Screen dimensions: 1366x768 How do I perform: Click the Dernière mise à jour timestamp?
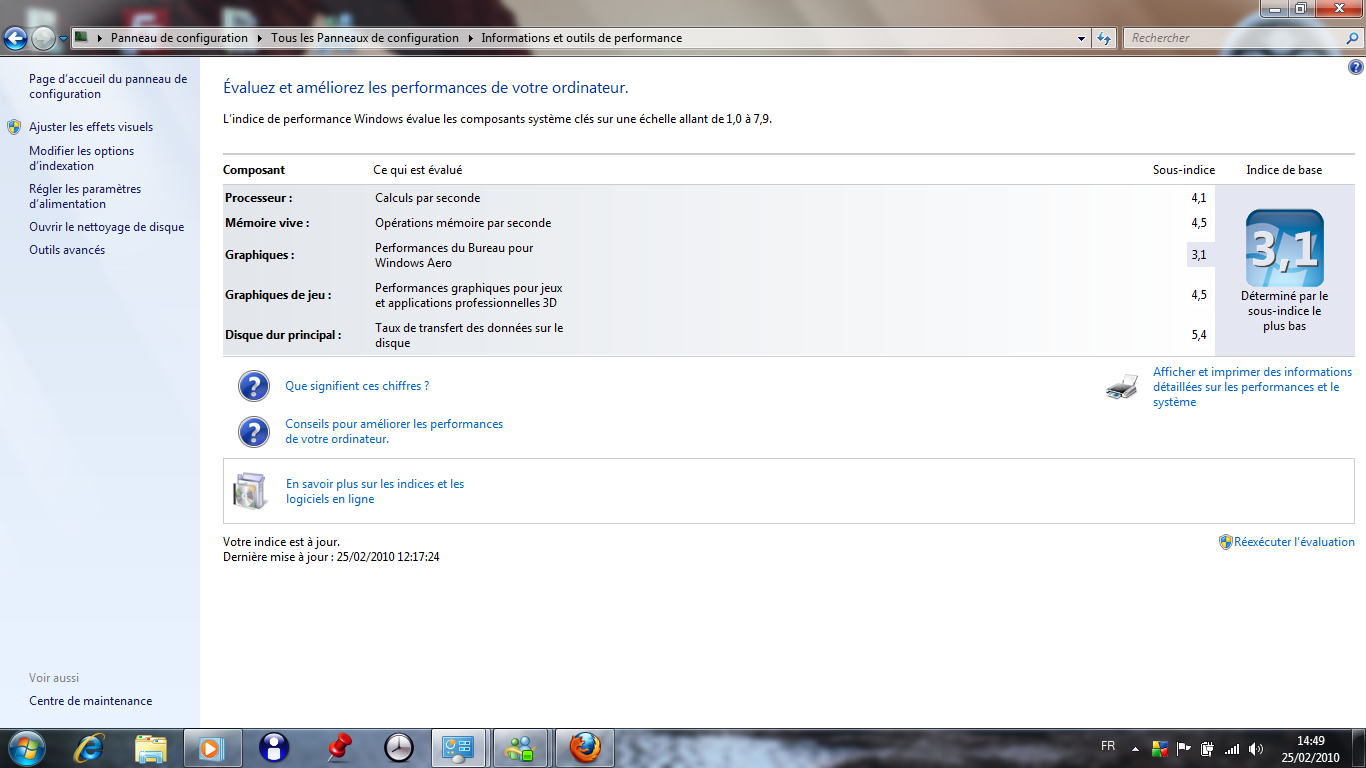[x=331, y=557]
